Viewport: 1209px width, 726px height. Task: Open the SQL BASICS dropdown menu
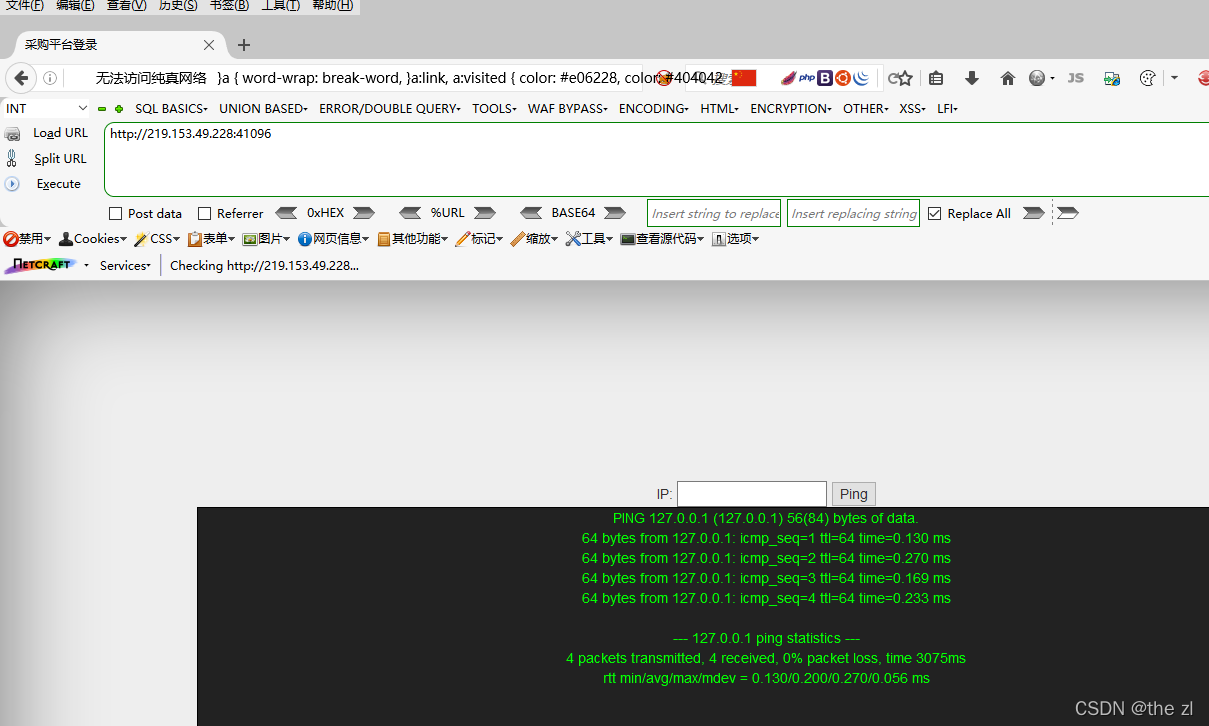pos(171,108)
